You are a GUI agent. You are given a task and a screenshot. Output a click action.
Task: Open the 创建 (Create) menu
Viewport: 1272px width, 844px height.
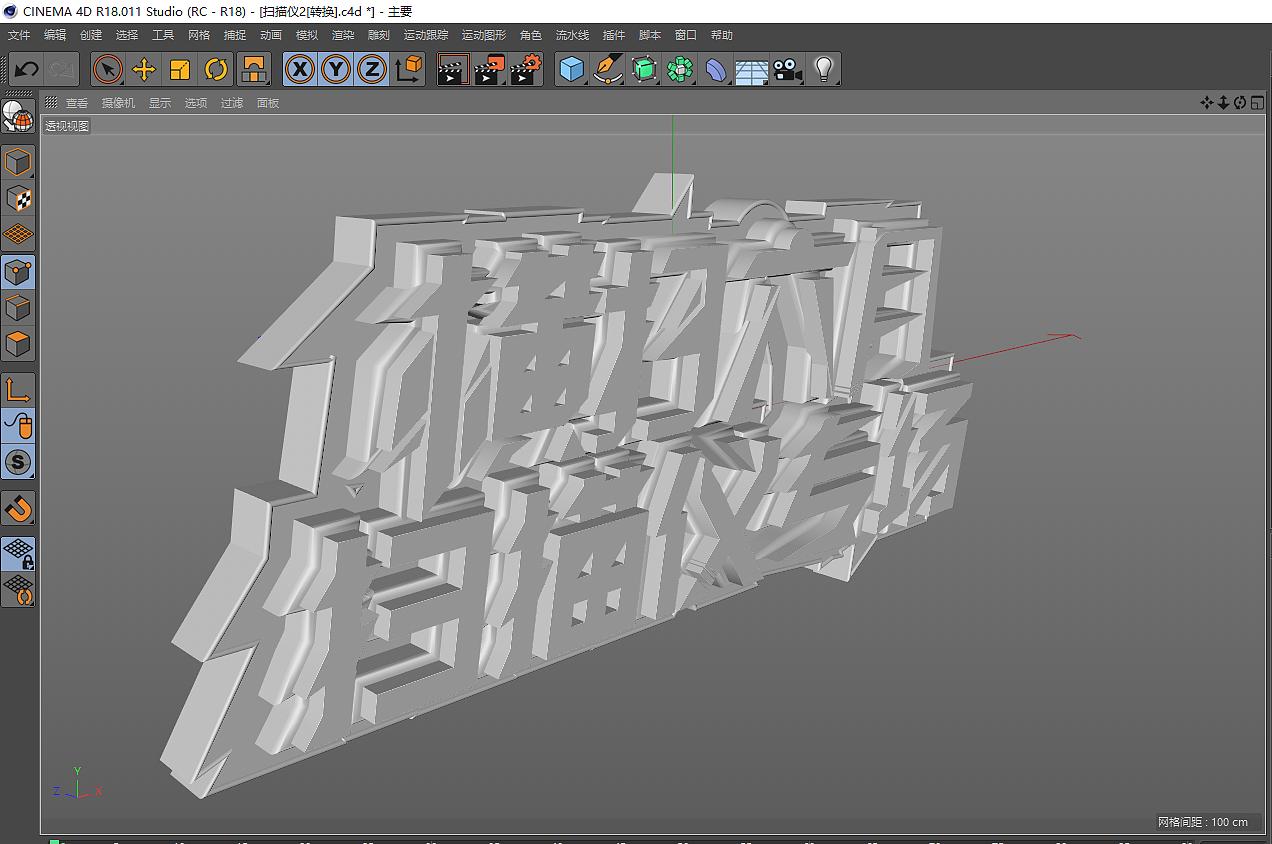coord(91,35)
